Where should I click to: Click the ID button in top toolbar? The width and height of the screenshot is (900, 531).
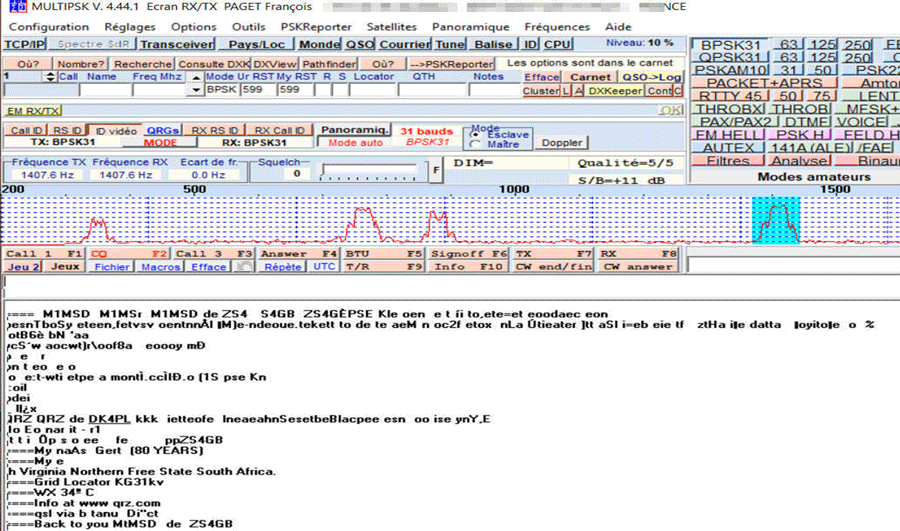[x=530, y=44]
